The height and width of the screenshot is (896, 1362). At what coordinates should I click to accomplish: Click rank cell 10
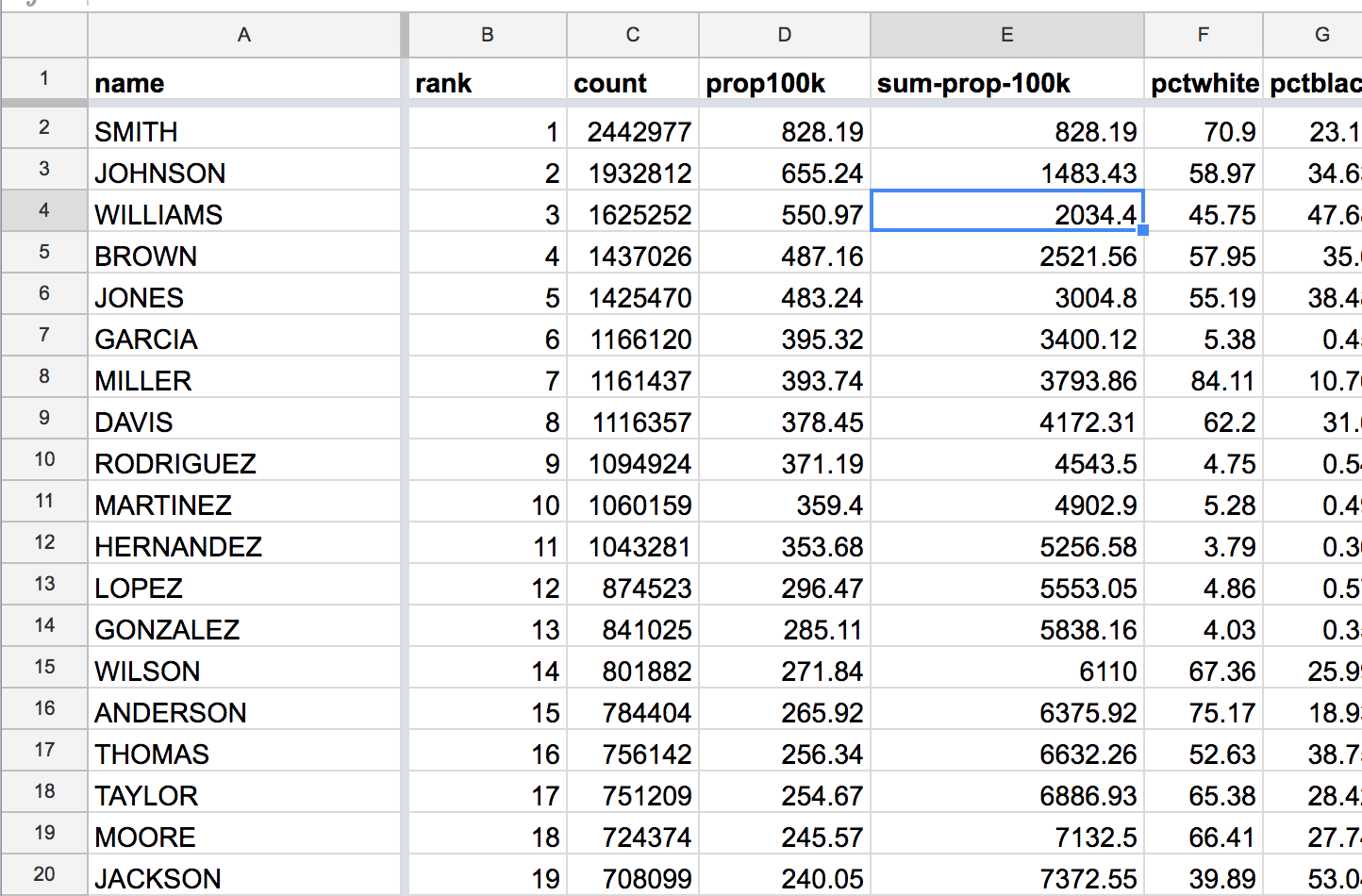[488, 502]
